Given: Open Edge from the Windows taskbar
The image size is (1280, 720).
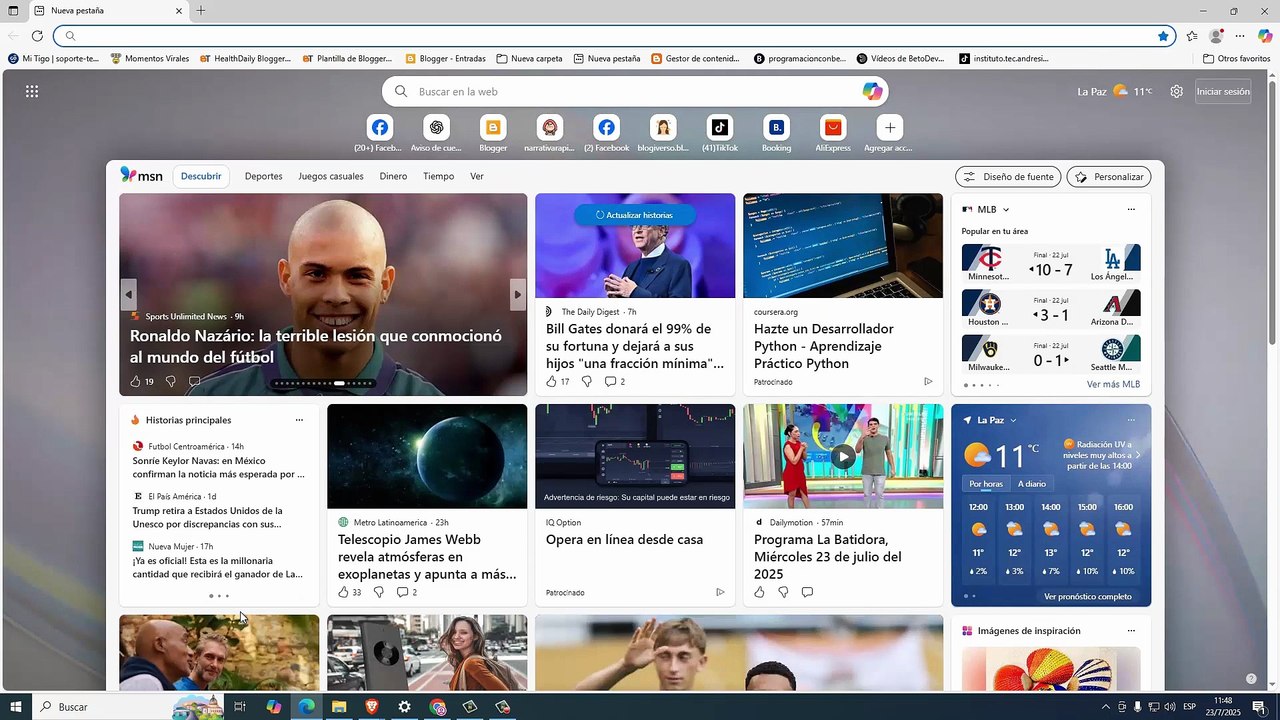Looking at the screenshot, I should (306, 707).
